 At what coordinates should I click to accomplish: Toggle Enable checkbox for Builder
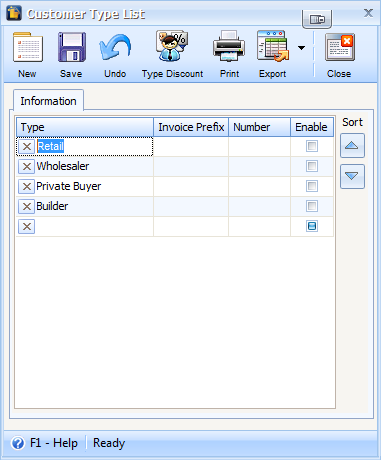point(312,206)
